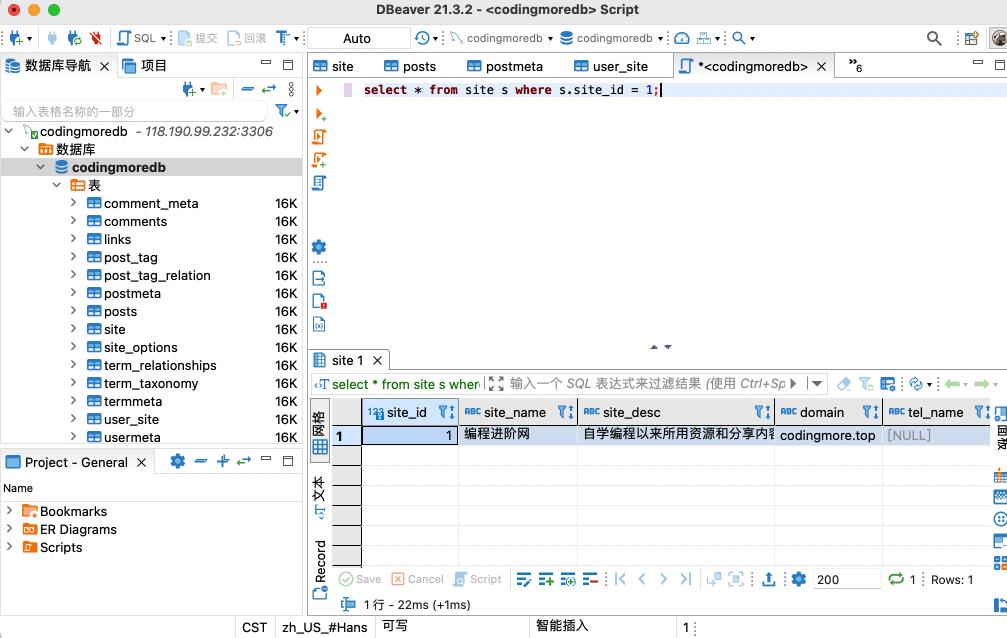Image resolution: width=1007 pixels, height=638 pixels.
Task: Open the Auto transaction mode dropdown
Action: (357, 38)
